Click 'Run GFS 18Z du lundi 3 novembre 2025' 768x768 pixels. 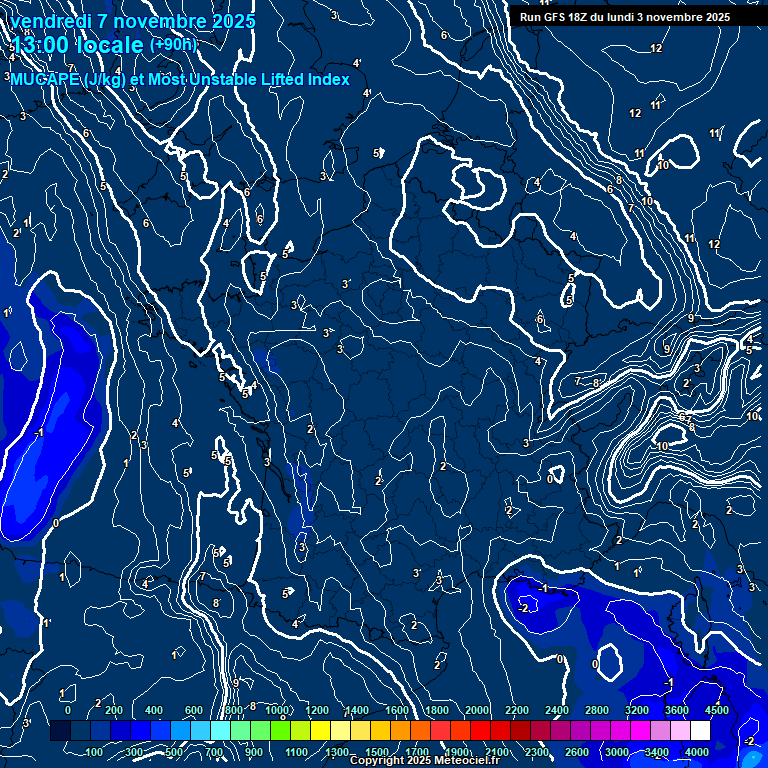coord(625,17)
